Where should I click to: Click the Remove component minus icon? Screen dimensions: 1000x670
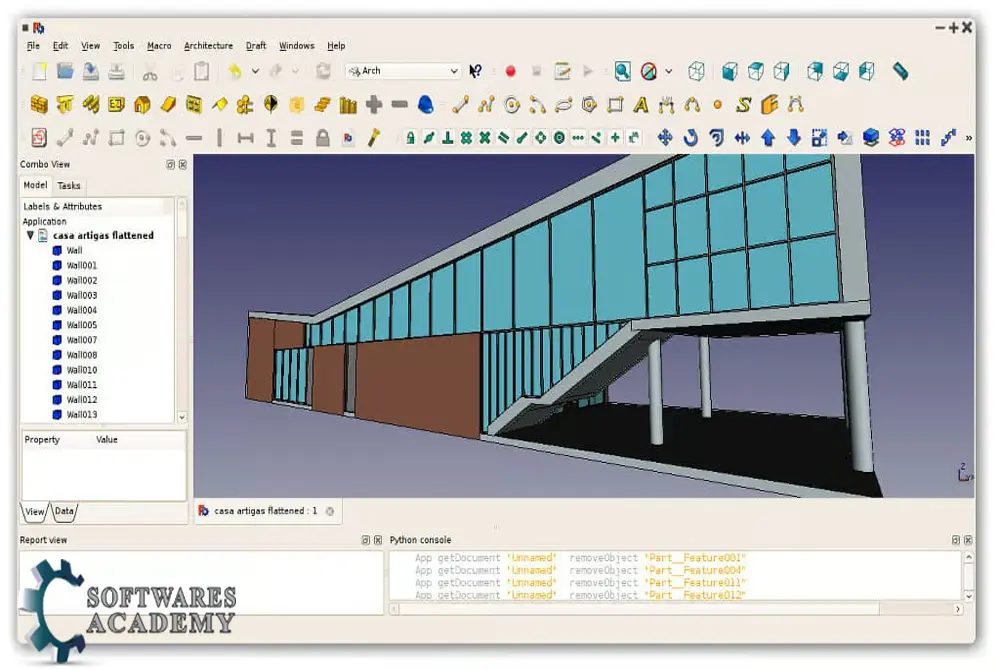[400, 105]
